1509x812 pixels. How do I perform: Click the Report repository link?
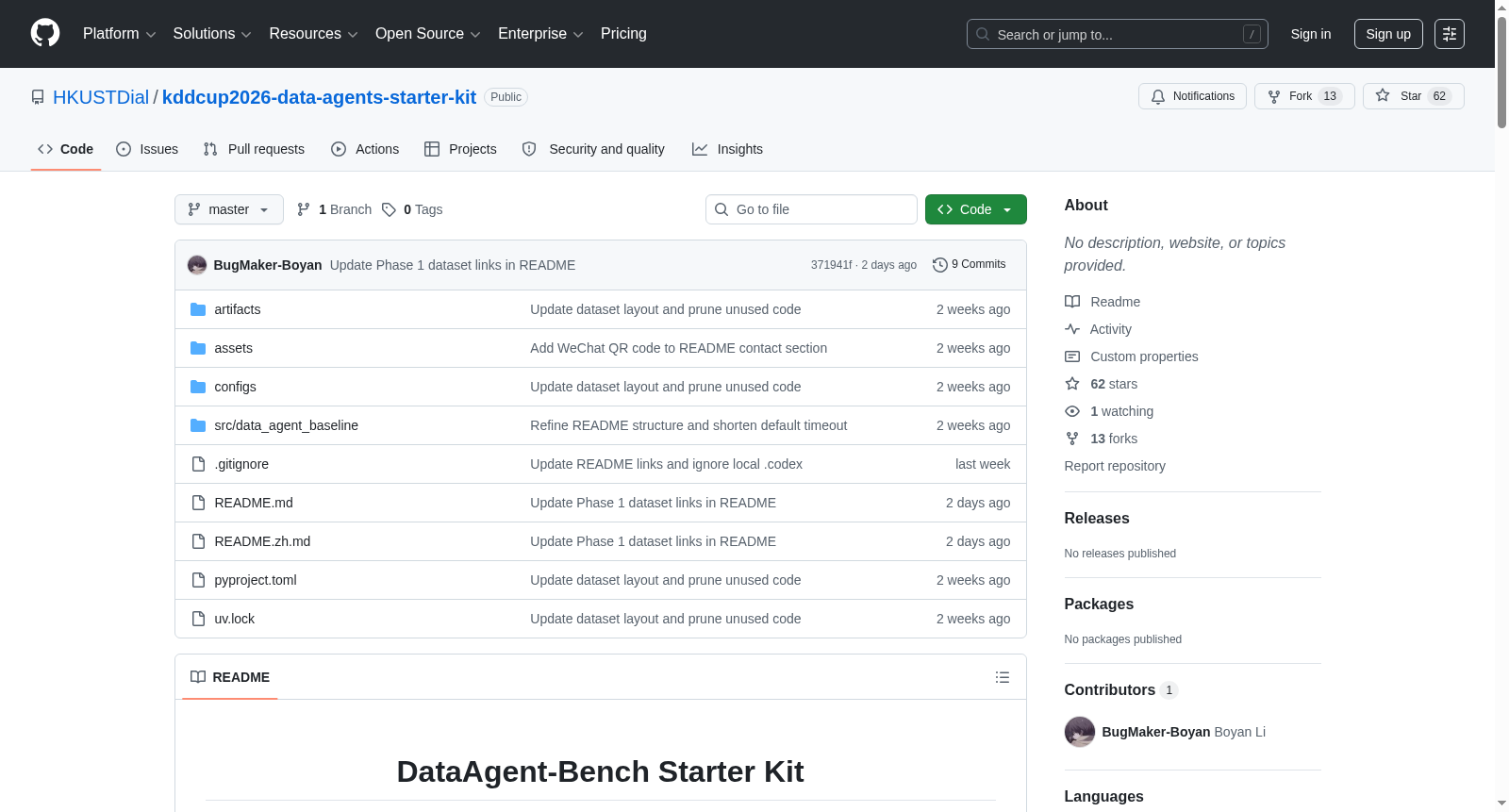pyautogui.click(x=1115, y=466)
